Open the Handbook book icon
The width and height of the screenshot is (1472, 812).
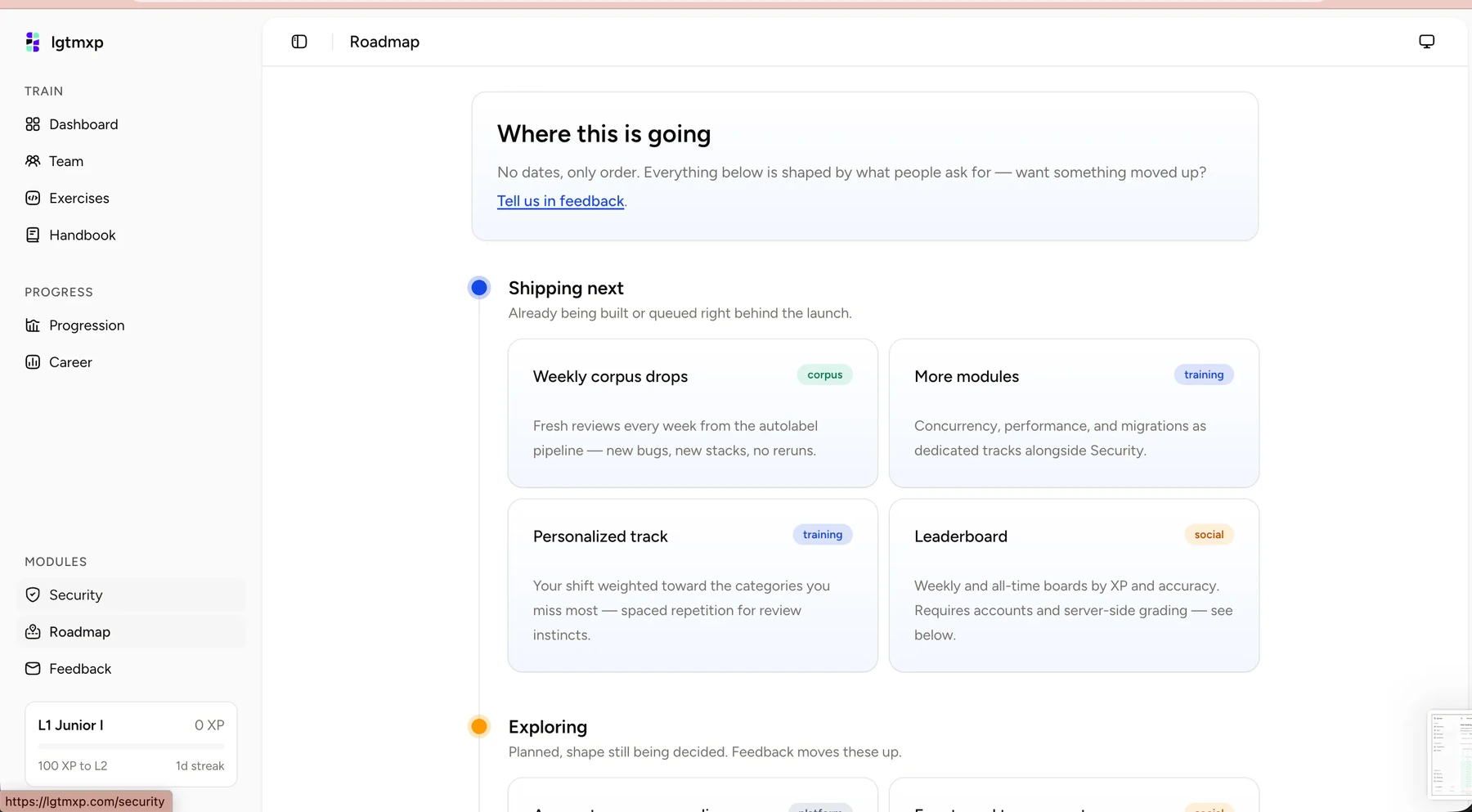click(x=33, y=235)
